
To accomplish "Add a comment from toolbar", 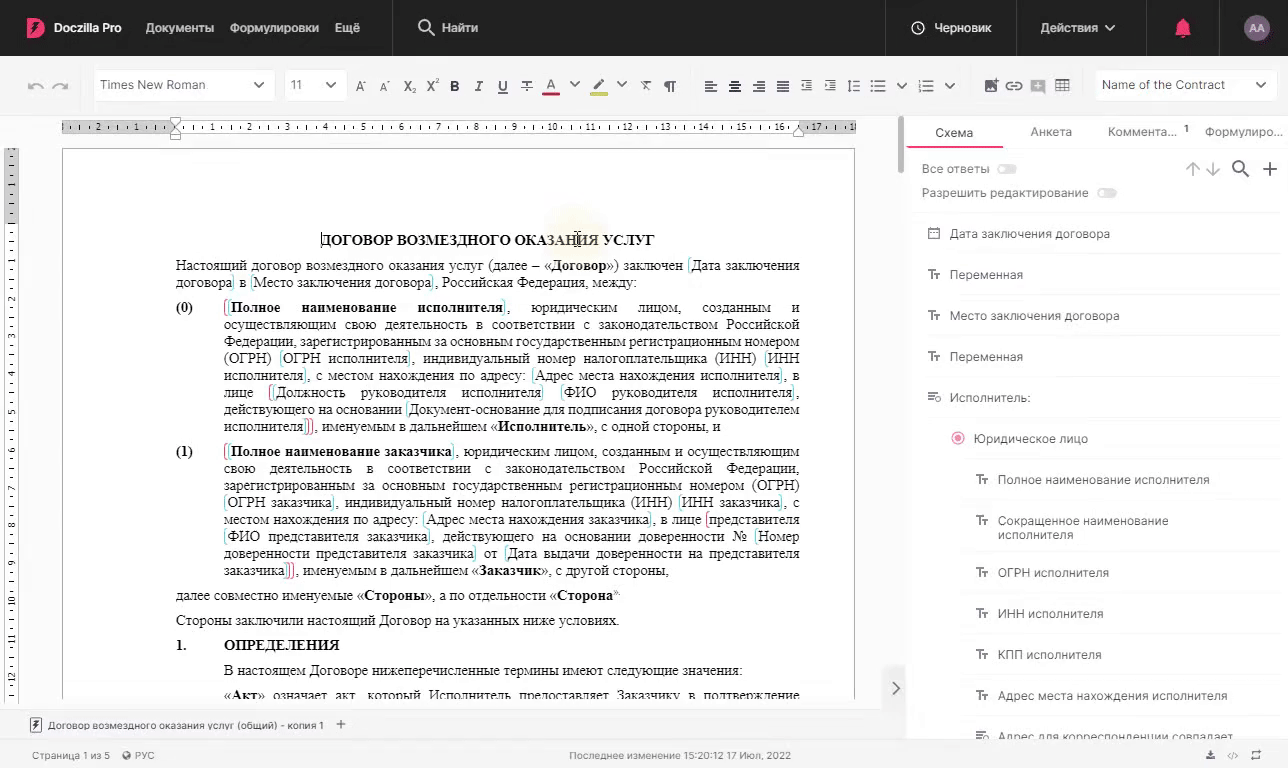I will pyautogui.click(x=1038, y=86).
